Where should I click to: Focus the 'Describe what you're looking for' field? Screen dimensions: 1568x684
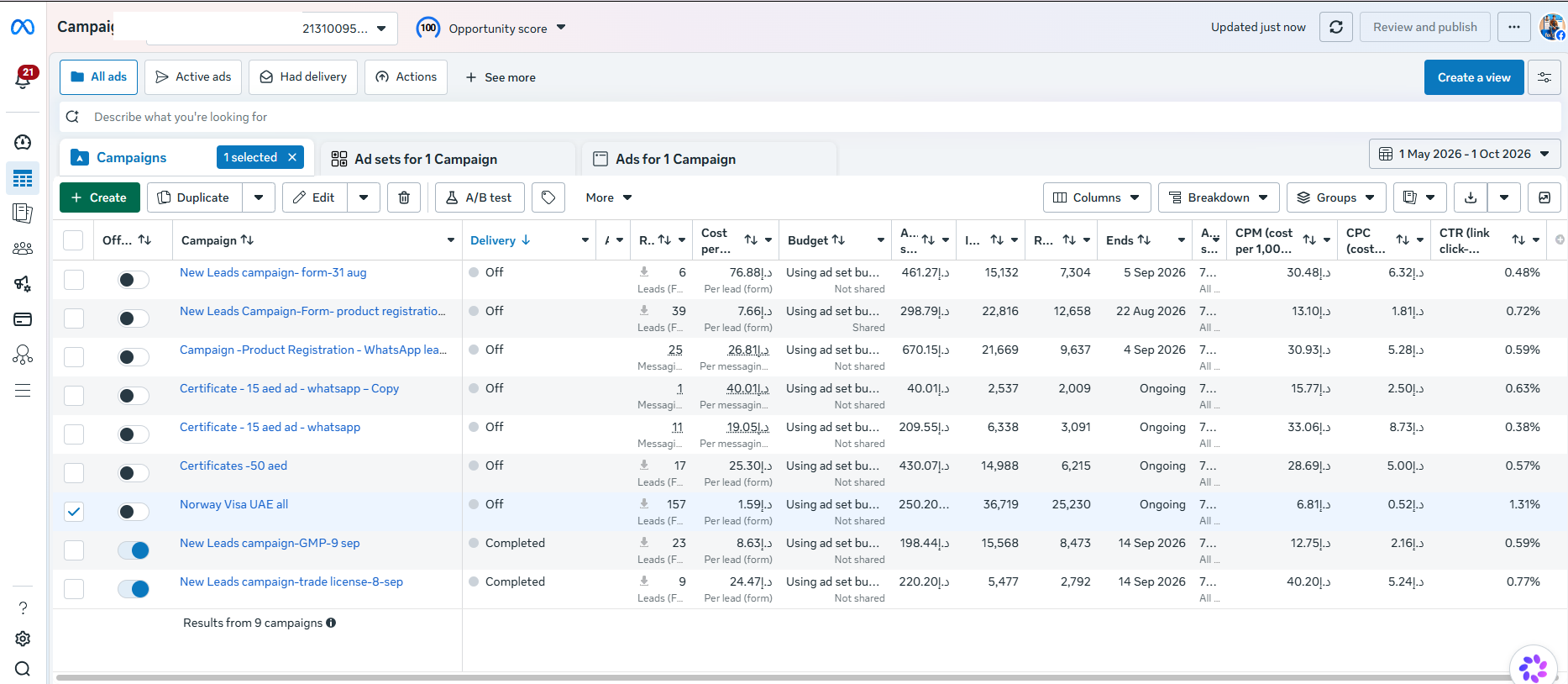pos(810,117)
